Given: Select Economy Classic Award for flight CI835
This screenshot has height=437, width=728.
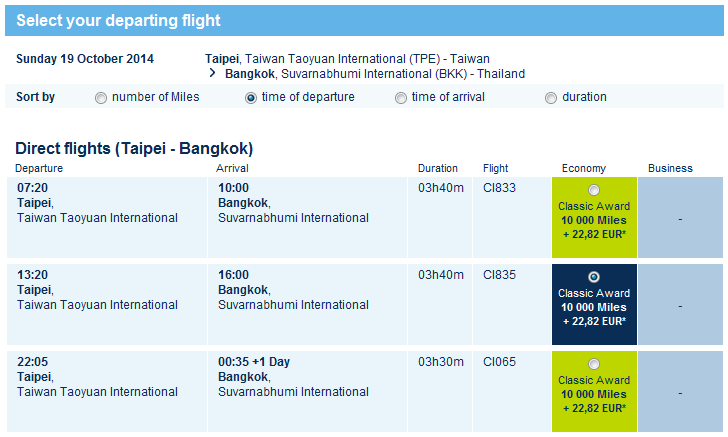Looking at the screenshot, I should pyautogui.click(x=594, y=277).
